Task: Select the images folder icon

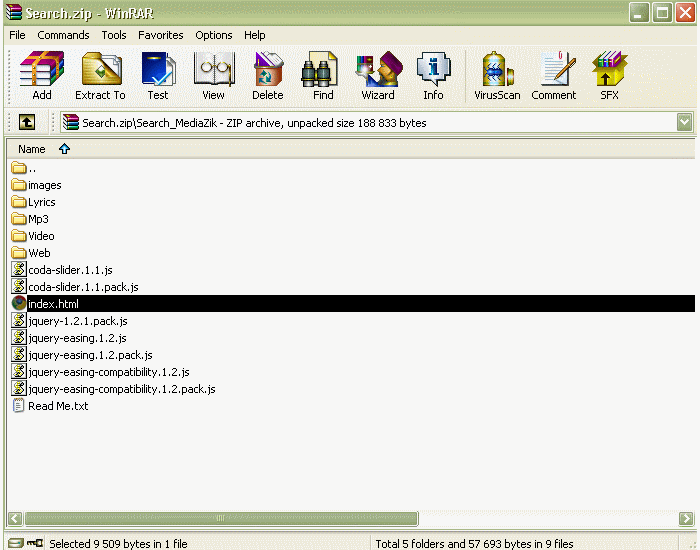Action: point(19,185)
